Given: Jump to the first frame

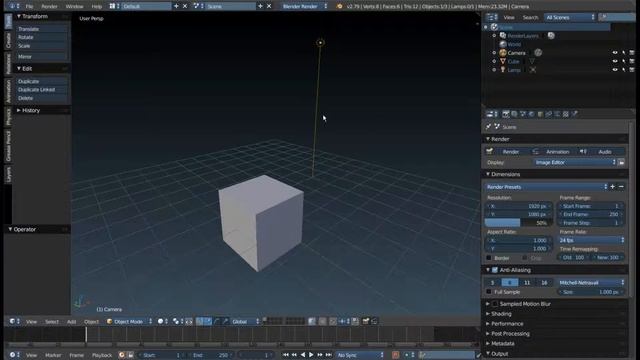Looking at the screenshot, I should coord(285,355).
